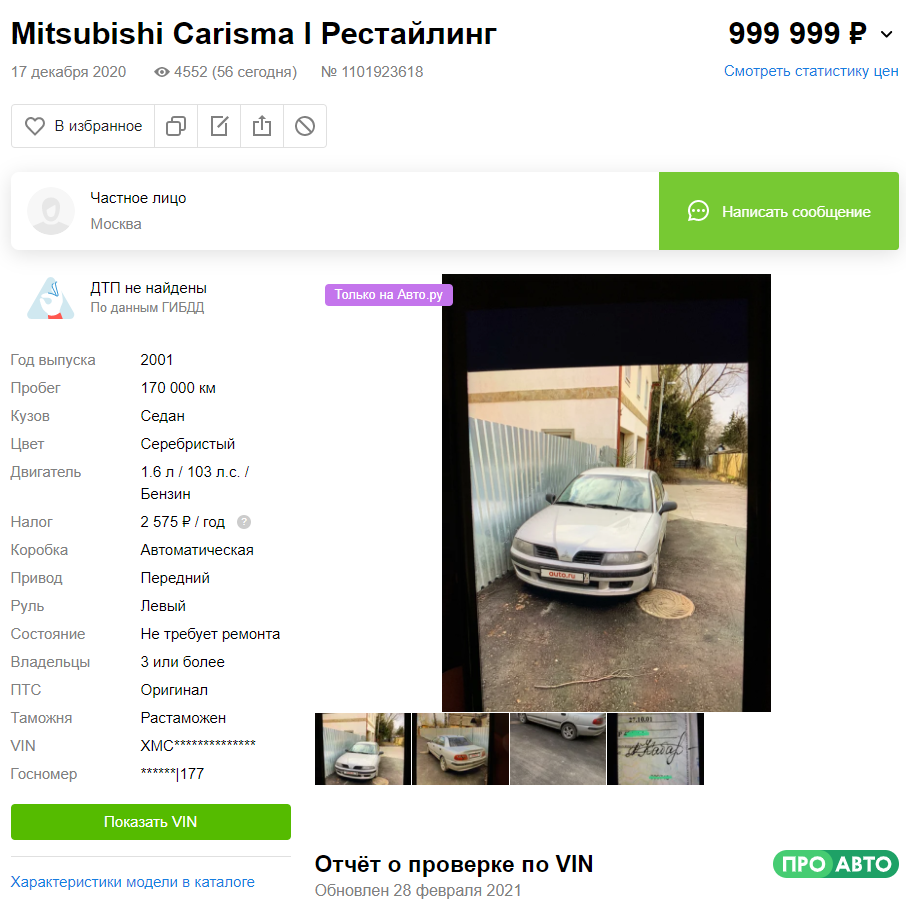The height and width of the screenshot is (905, 906).
Task: Click the seller avatar icon
Action: pos(51,211)
